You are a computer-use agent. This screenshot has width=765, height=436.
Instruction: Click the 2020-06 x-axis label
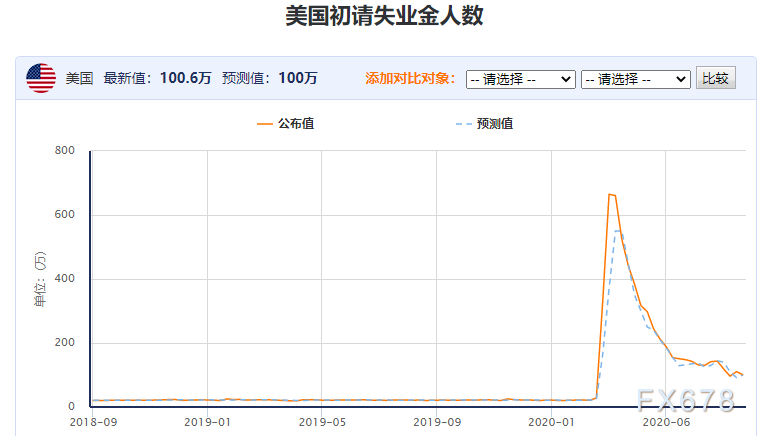[x=666, y=422]
